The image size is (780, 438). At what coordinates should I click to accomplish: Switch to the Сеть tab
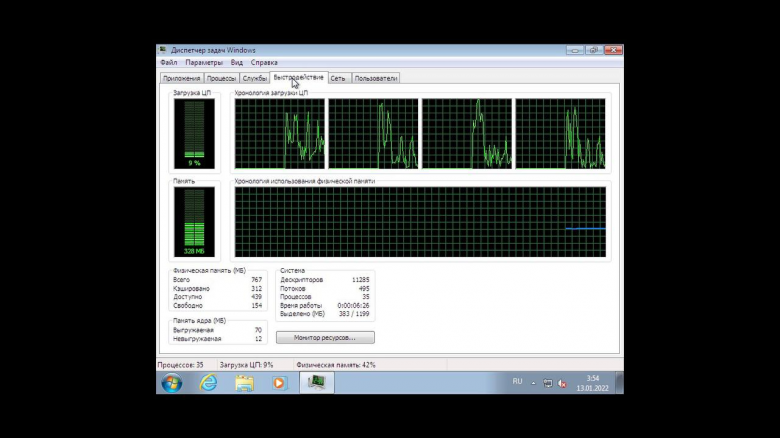click(338, 78)
